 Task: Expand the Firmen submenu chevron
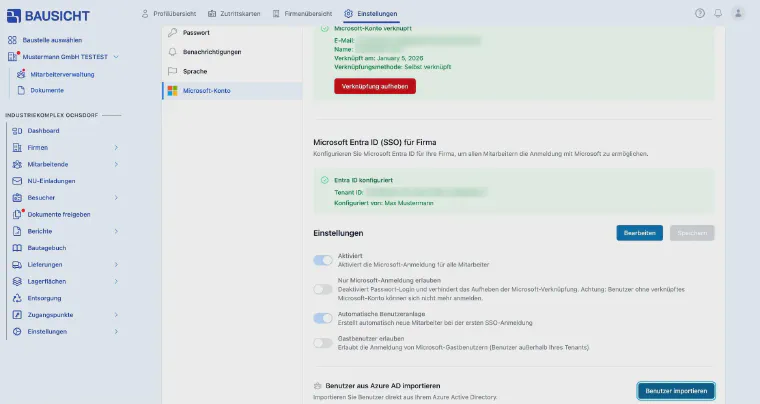pyautogui.click(x=116, y=147)
